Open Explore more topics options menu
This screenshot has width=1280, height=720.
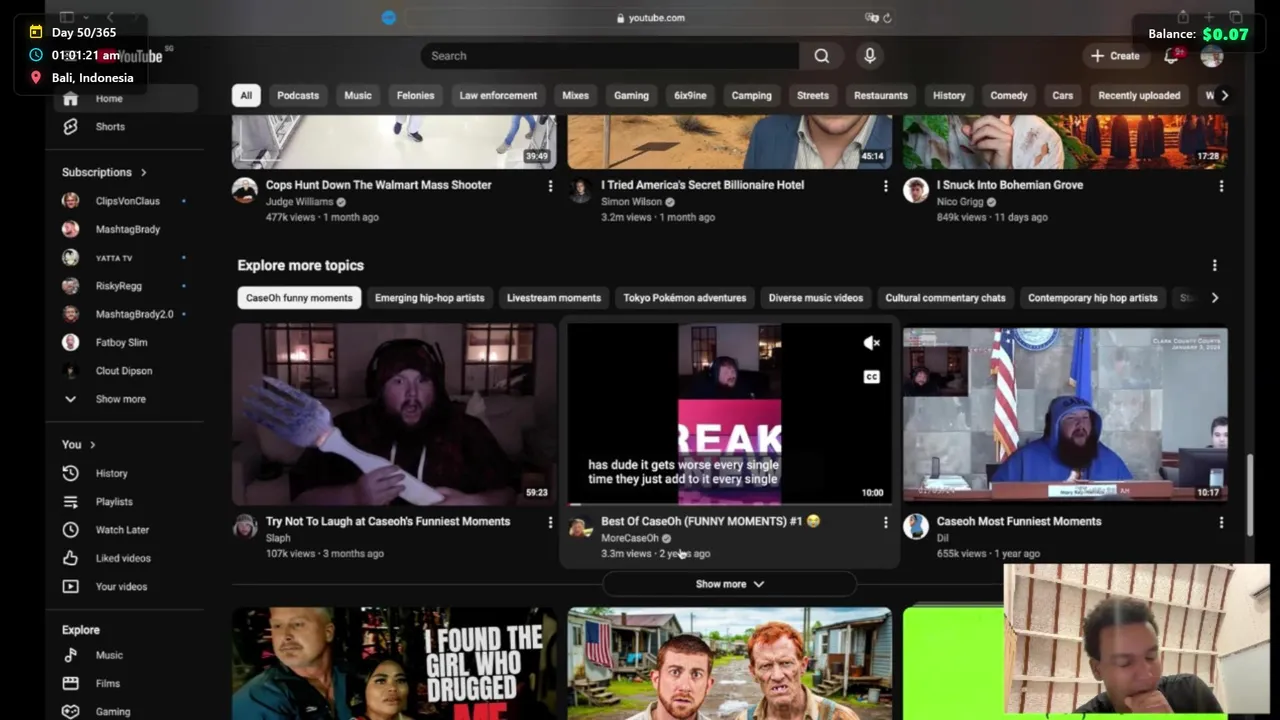tap(1214, 265)
